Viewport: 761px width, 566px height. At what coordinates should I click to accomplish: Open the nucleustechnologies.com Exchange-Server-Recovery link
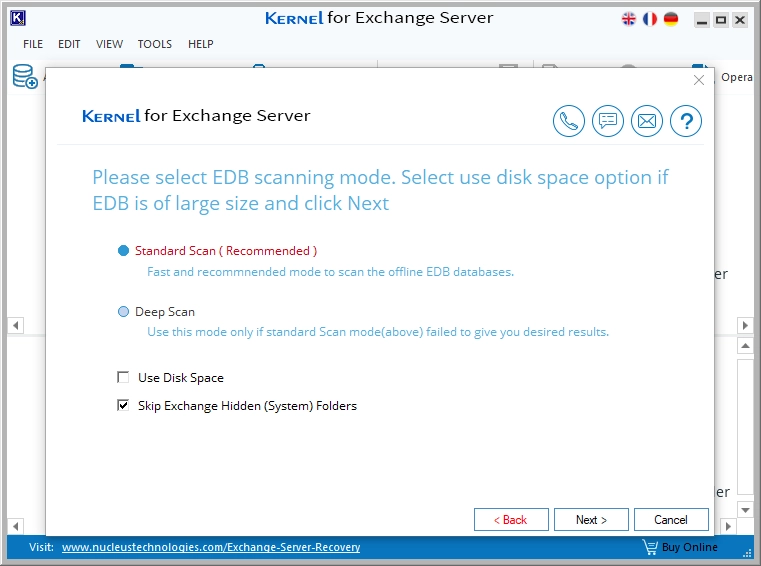pos(211,547)
